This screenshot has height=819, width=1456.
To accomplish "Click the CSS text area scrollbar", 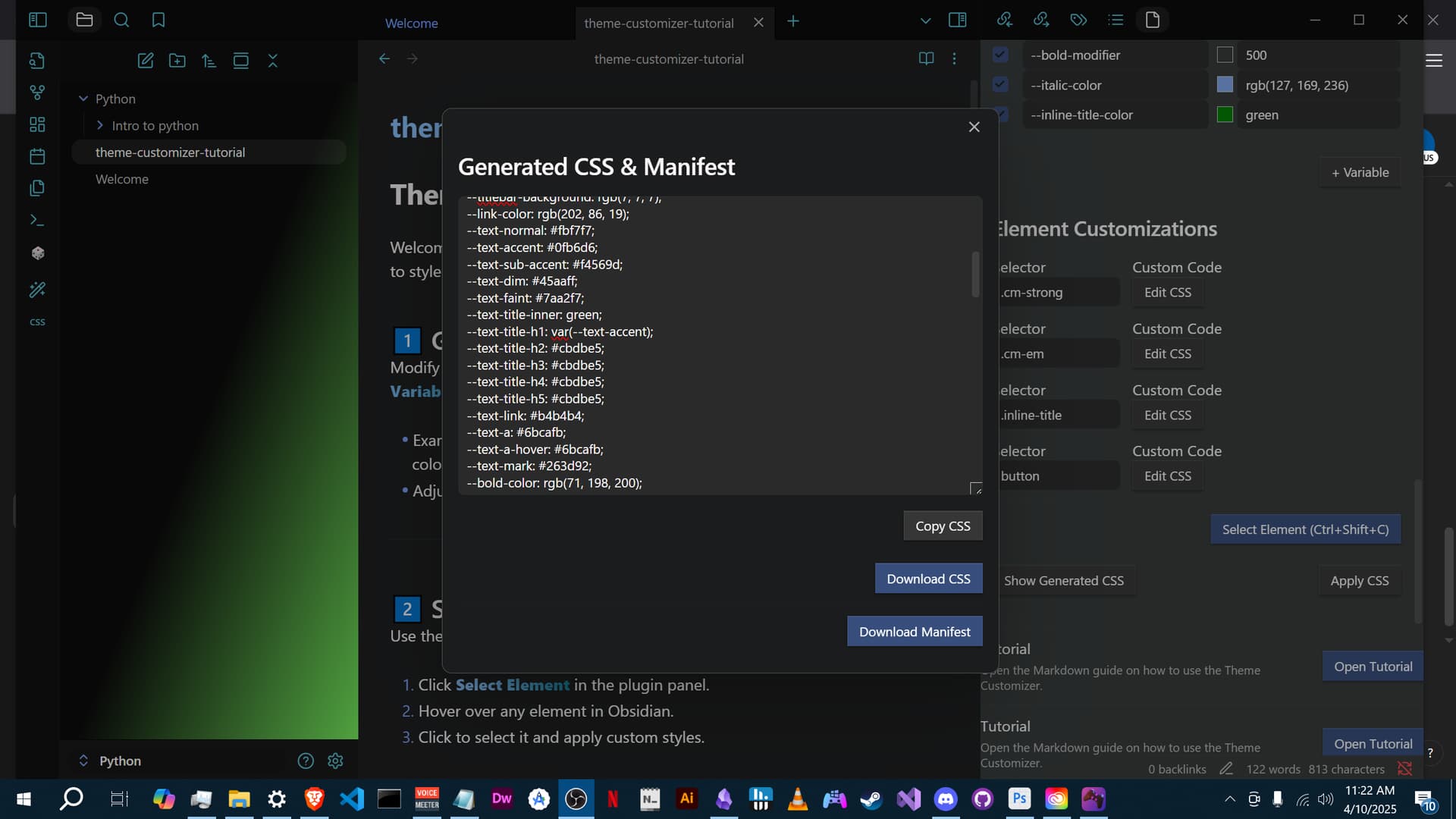I will pyautogui.click(x=975, y=275).
